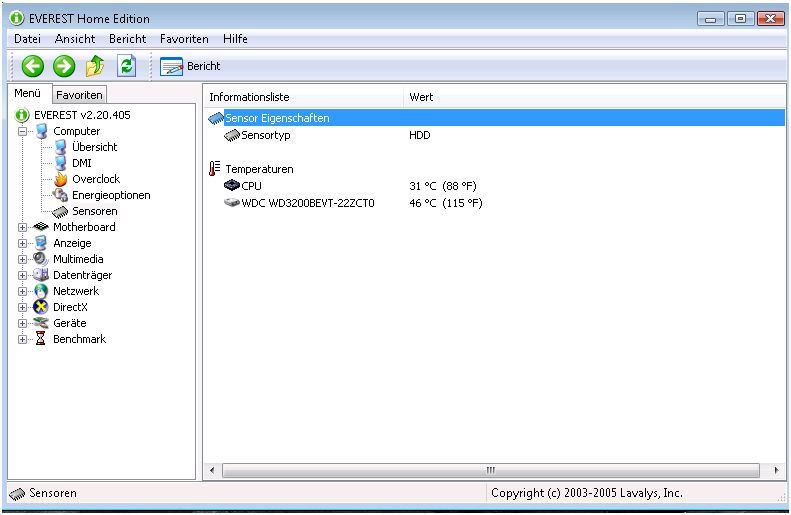Click the Sensoren status bar entry
The height and width of the screenshot is (515, 791).
click(43, 493)
